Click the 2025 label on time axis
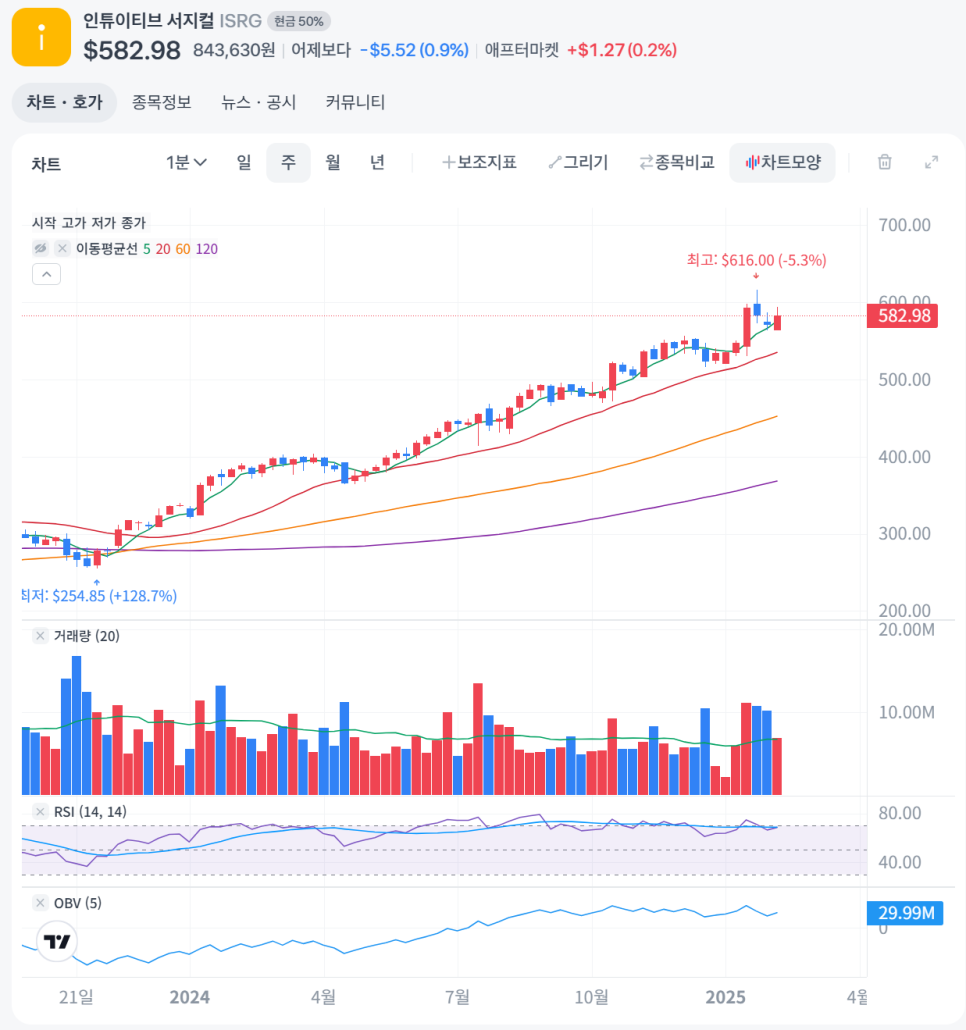Screen dimensions: 966x1030 coord(726,997)
